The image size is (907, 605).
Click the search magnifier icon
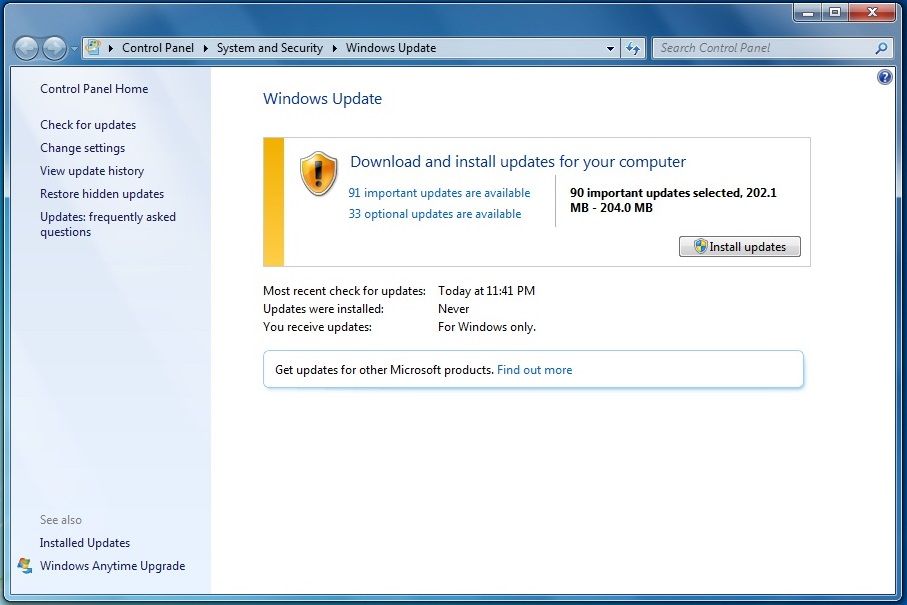coord(881,48)
